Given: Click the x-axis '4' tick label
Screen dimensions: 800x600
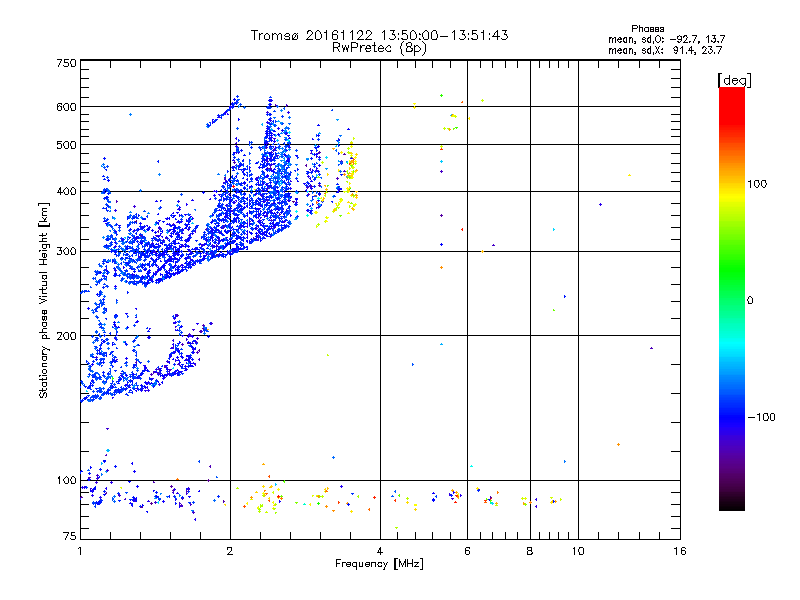Looking at the screenshot, I should click(380, 551).
